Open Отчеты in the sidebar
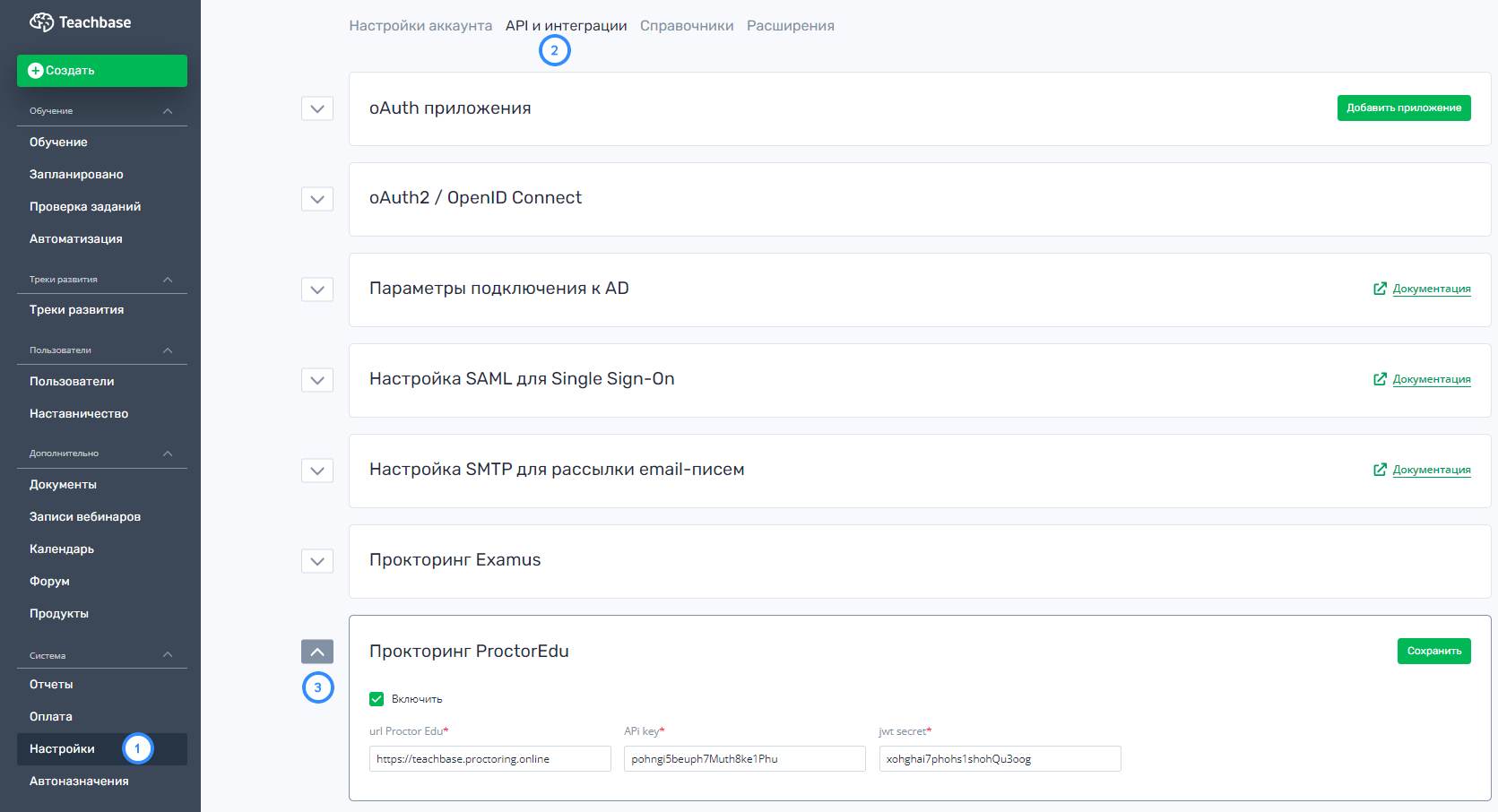The image size is (1498, 812). (51, 685)
